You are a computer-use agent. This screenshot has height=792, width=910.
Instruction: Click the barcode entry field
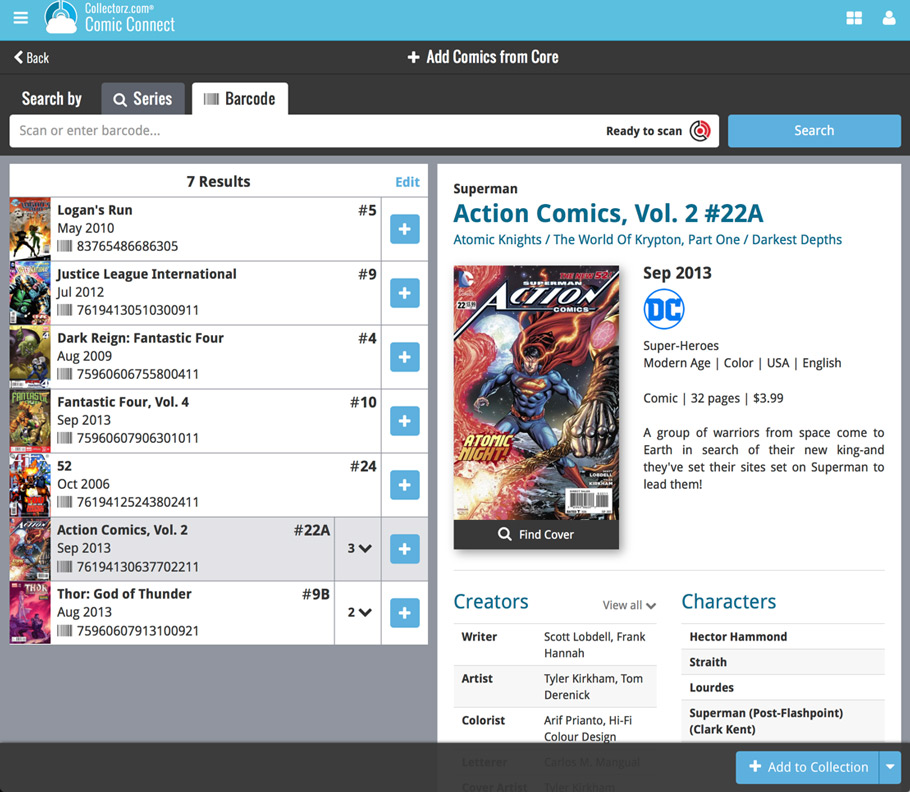[x=300, y=131]
